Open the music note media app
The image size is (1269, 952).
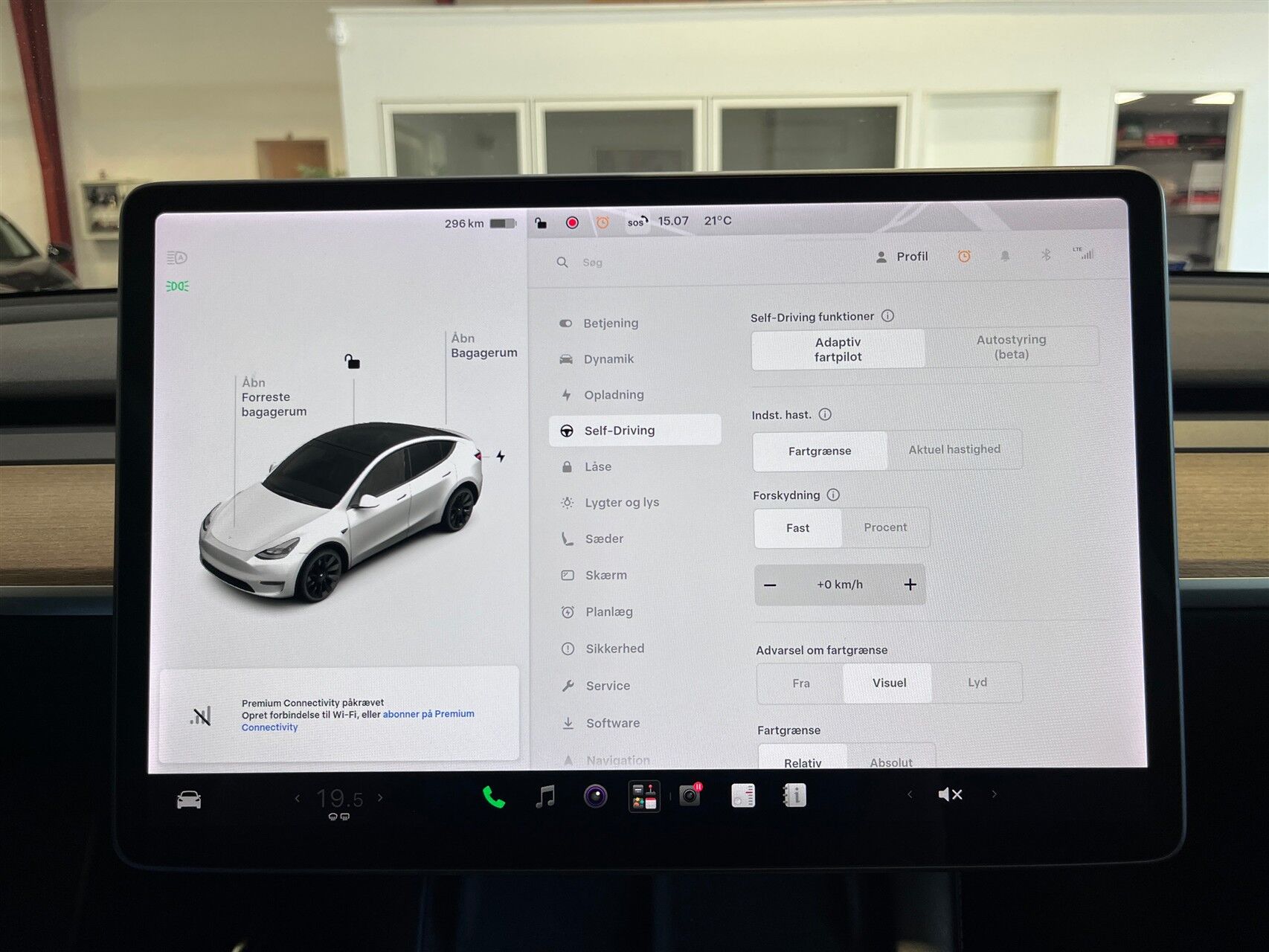click(x=545, y=797)
